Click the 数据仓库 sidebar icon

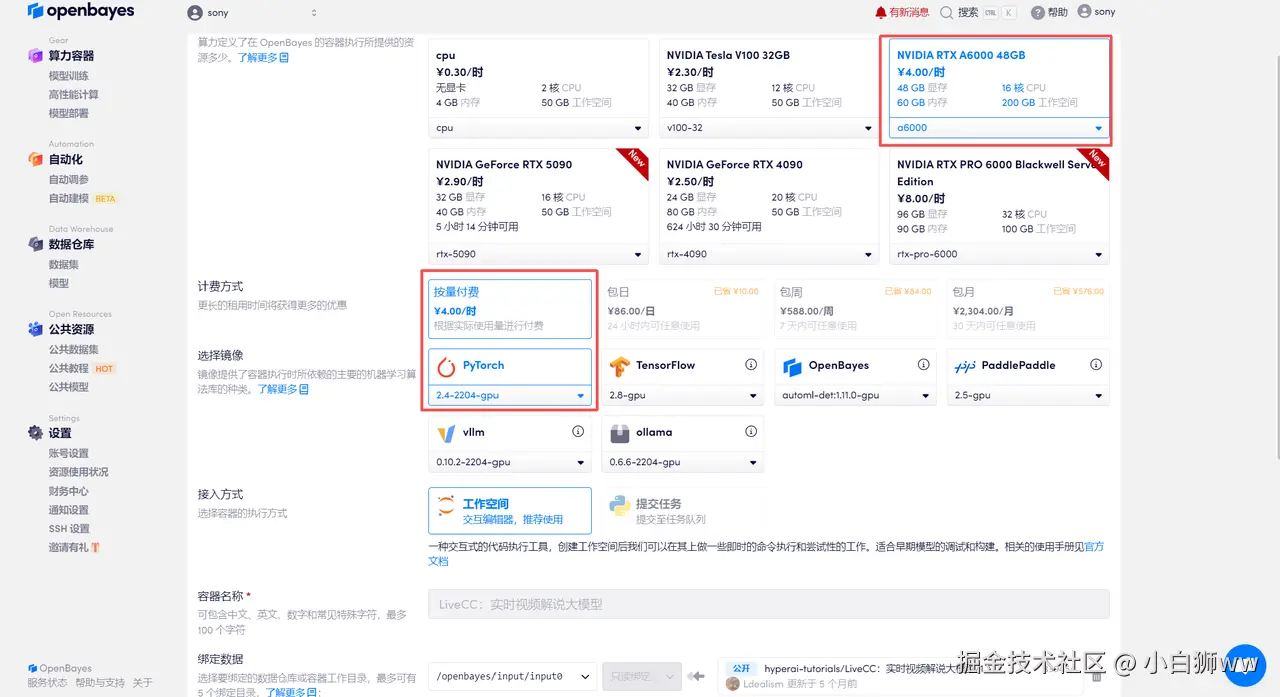pos(36,244)
